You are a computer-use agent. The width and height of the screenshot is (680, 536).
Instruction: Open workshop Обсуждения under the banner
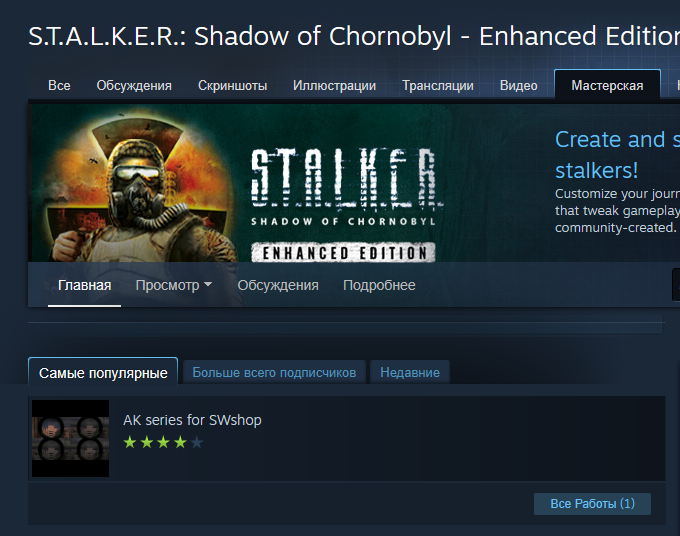[x=278, y=285]
